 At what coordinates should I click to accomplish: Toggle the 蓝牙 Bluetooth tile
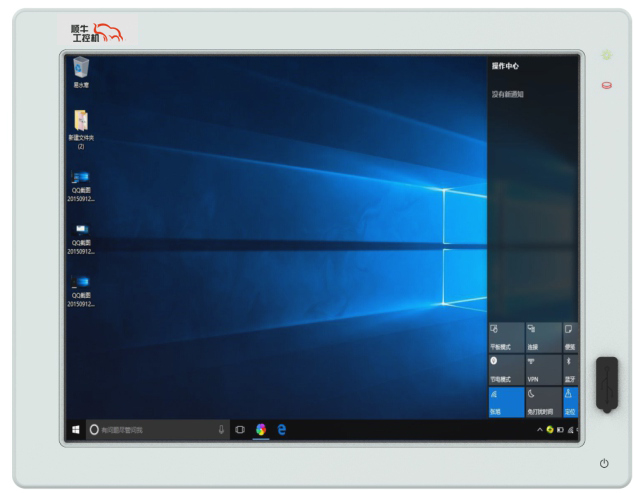[570, 370]
